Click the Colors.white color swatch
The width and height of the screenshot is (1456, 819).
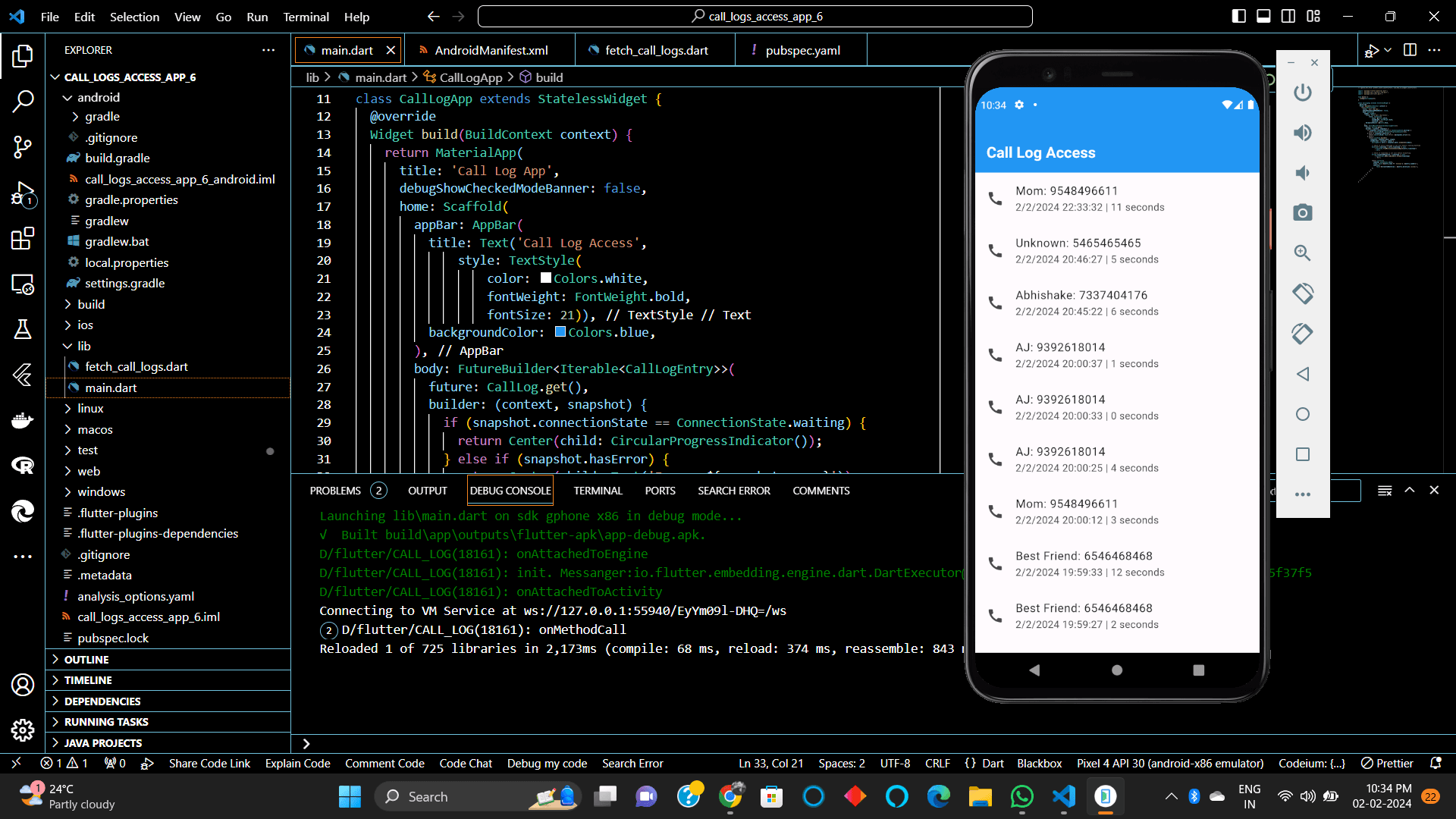point(546,278)
